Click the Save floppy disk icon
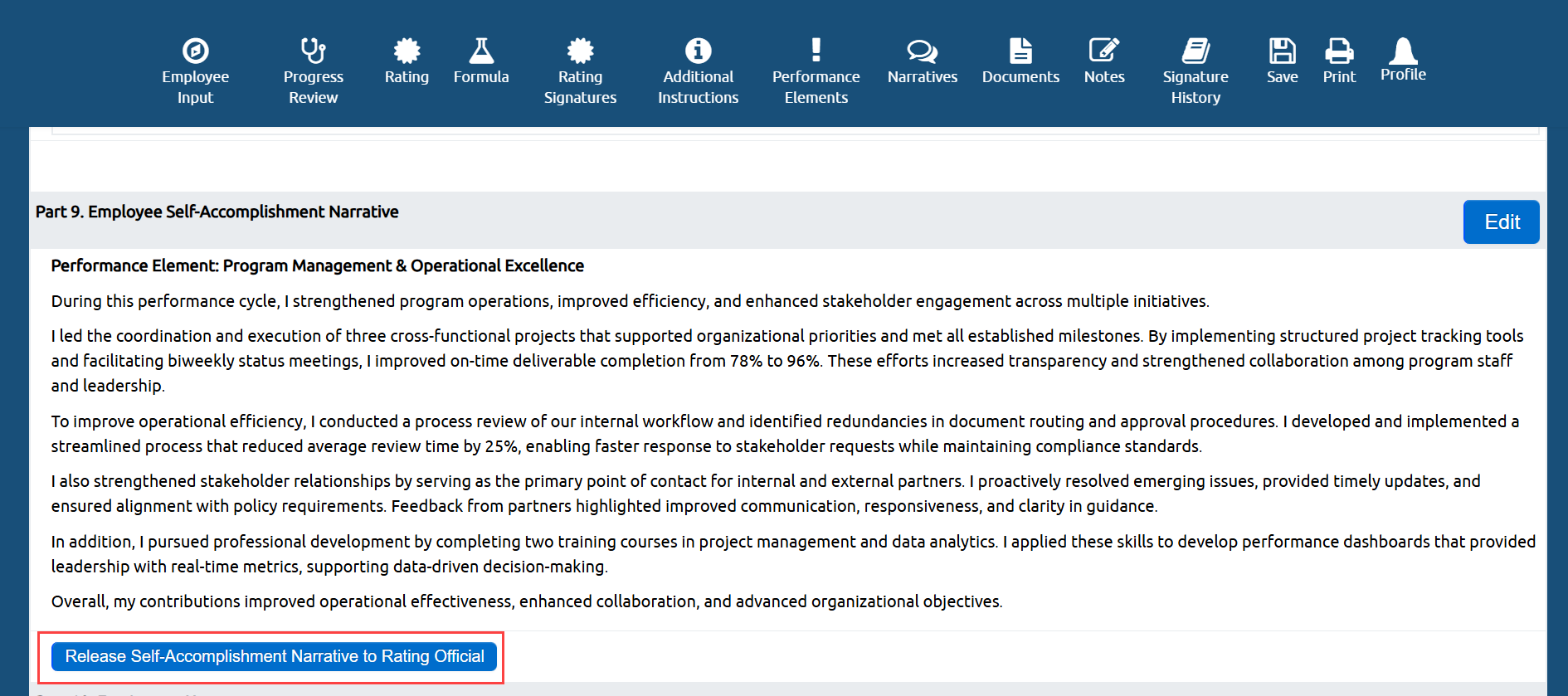1568x696 pixels. pos(1282,51)
